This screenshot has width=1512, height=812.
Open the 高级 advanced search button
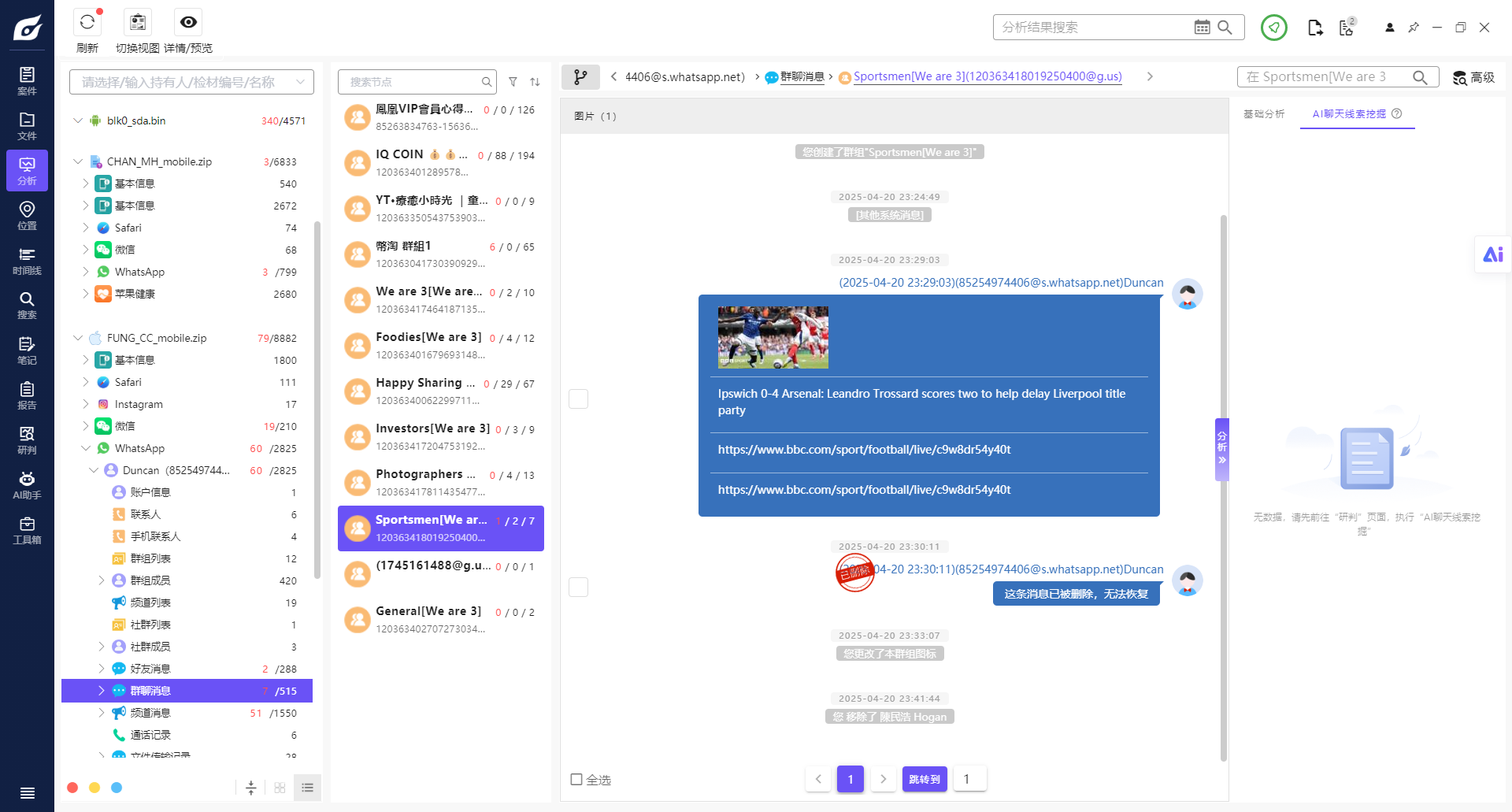click(1474, 77)
